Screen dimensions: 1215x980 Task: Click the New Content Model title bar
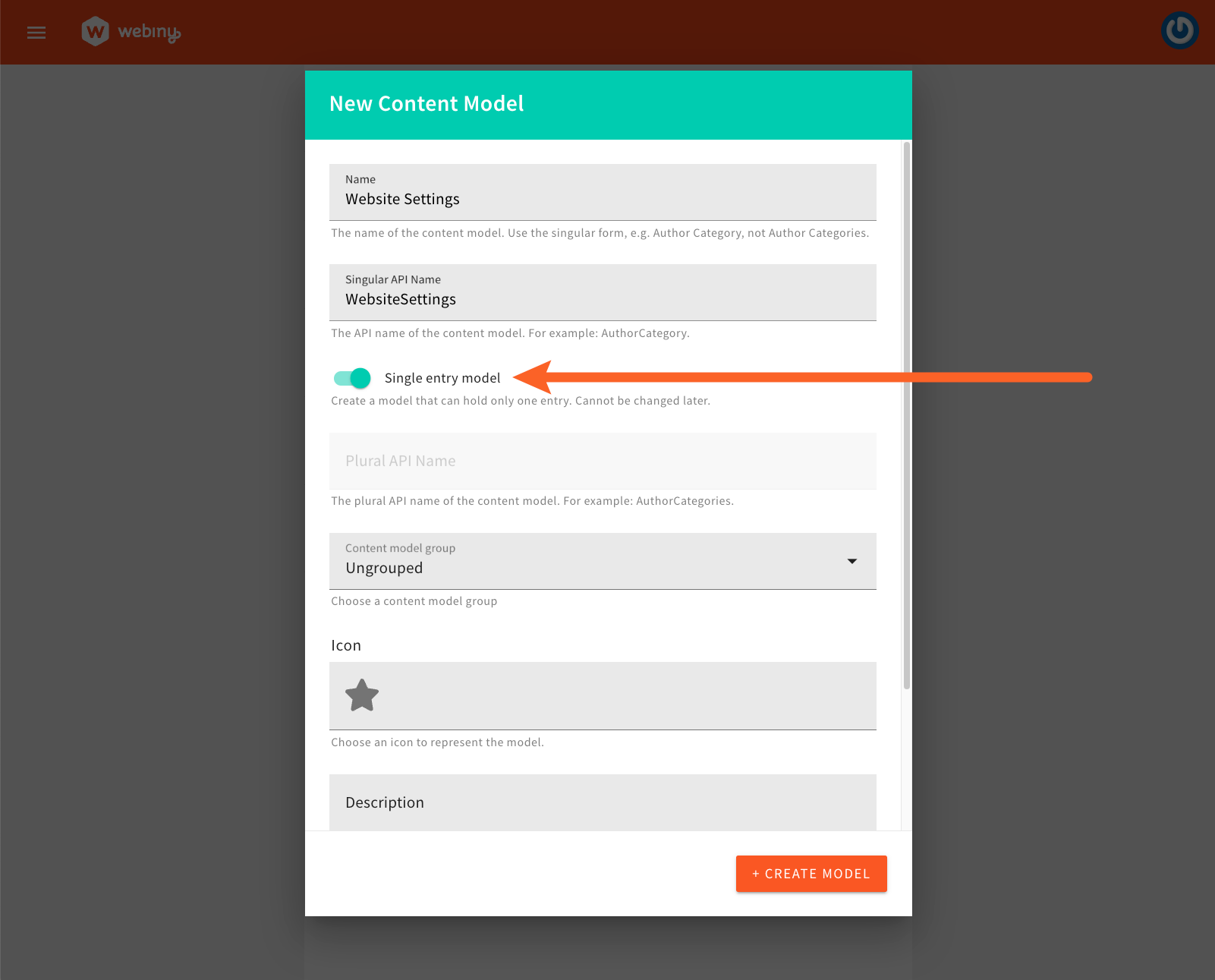click(427, 103)
